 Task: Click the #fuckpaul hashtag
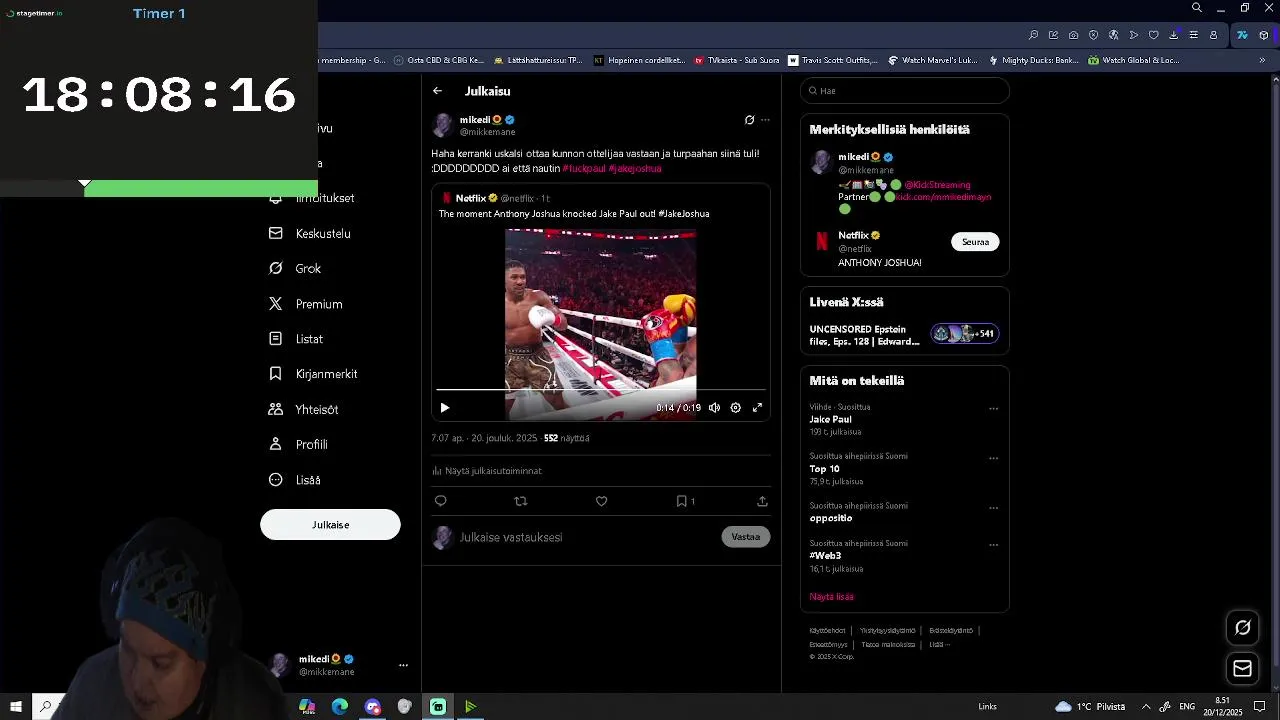[x=584, y=168]
